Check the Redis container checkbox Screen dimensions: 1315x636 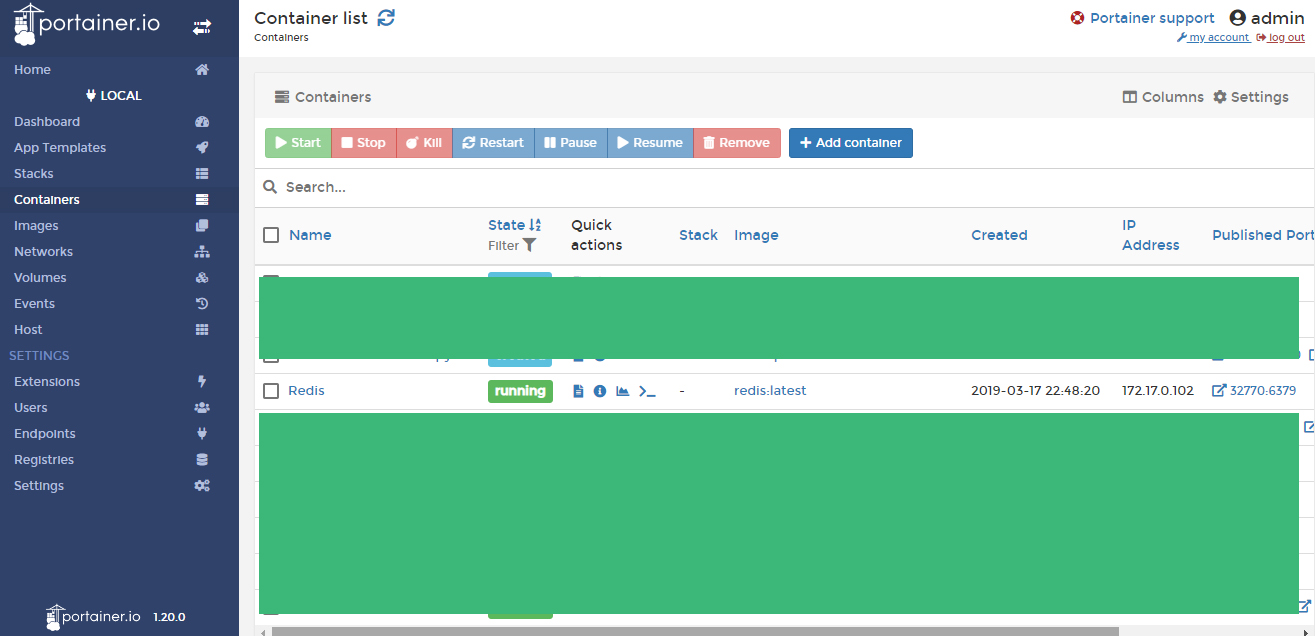(x=271, y=391)
